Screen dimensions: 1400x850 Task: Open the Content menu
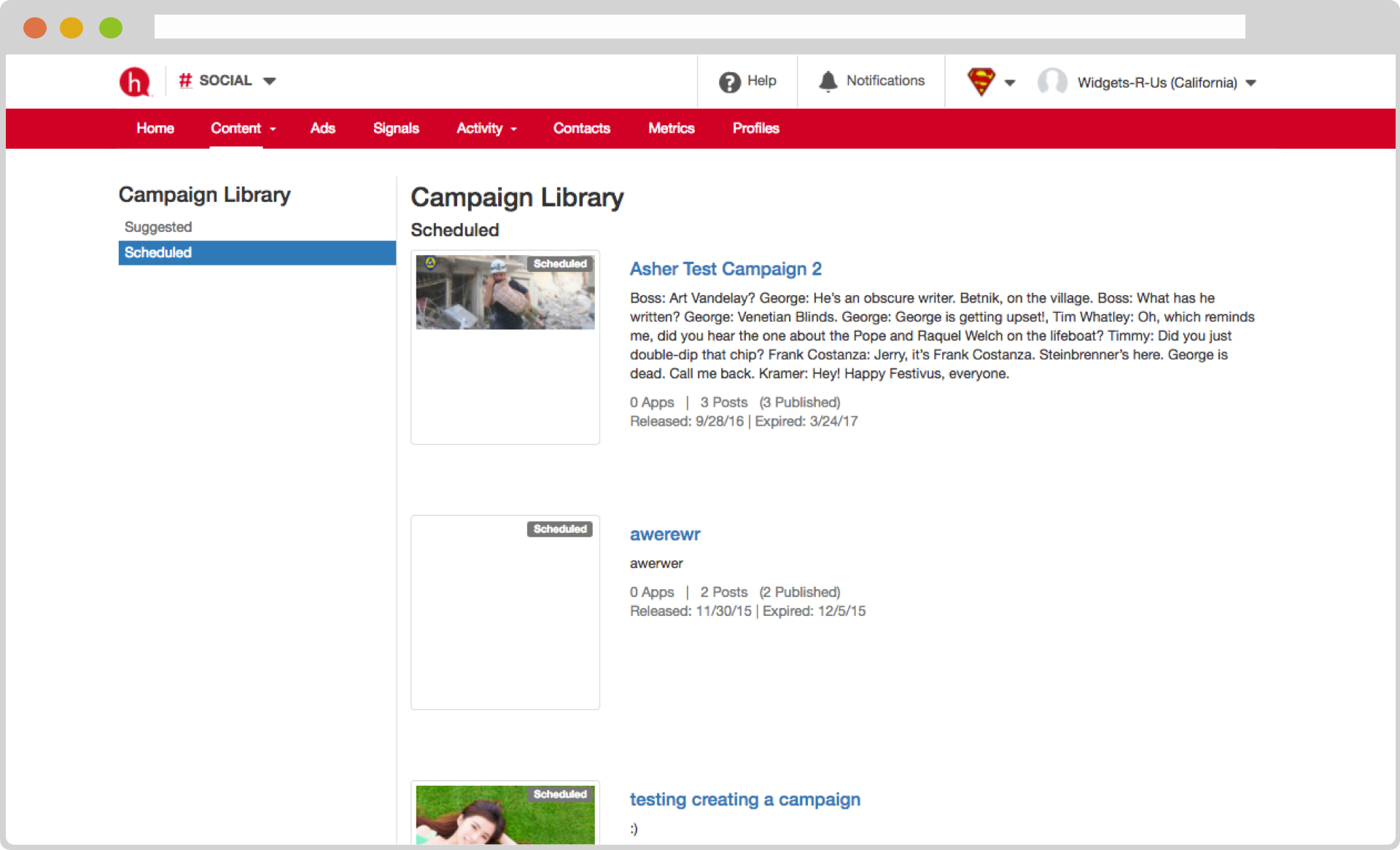coord(243,128)
